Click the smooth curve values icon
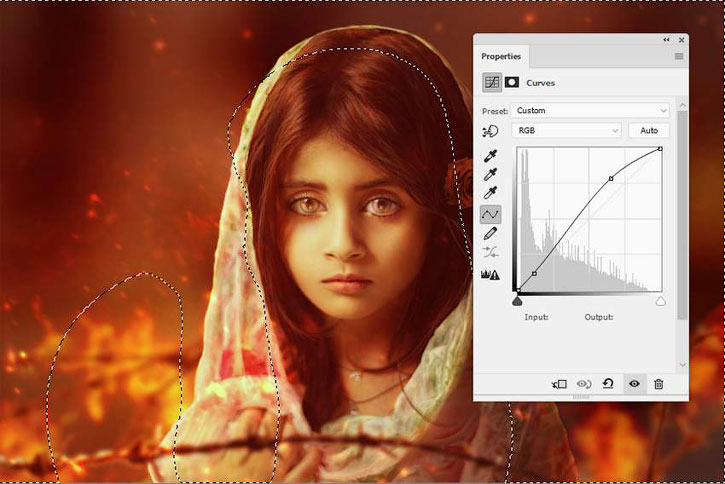Screen dimensions: 725x484 coord(491,252)
